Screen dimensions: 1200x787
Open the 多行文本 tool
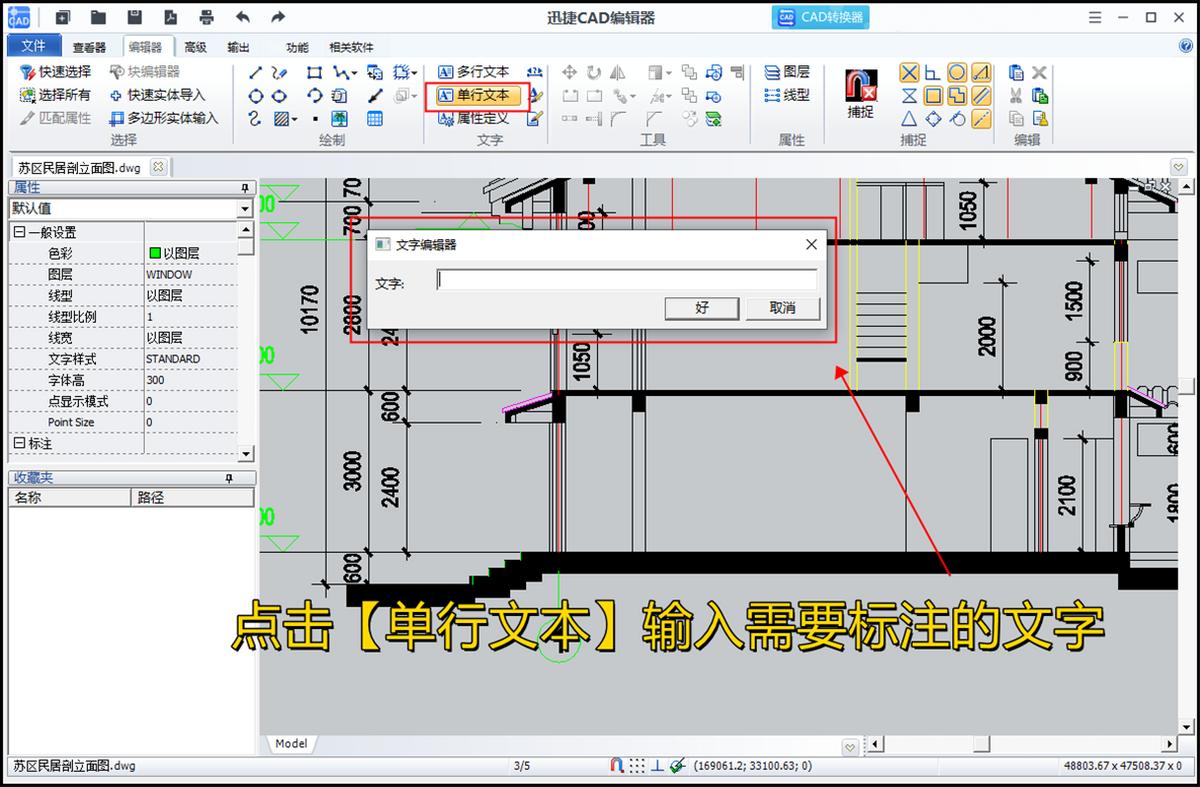480,72
